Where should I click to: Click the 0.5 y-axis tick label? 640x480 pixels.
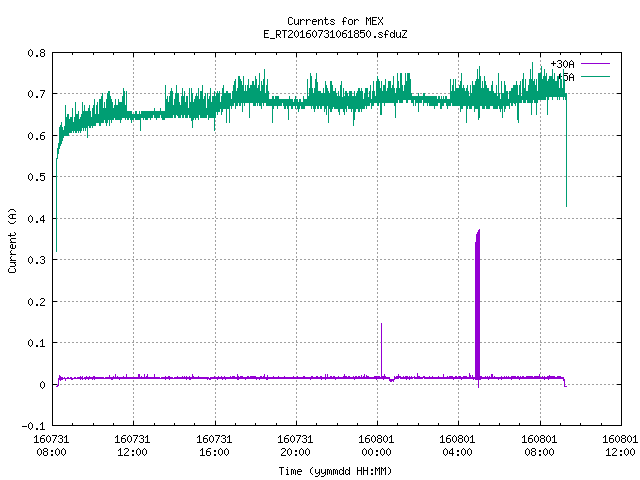coord(37,177)
